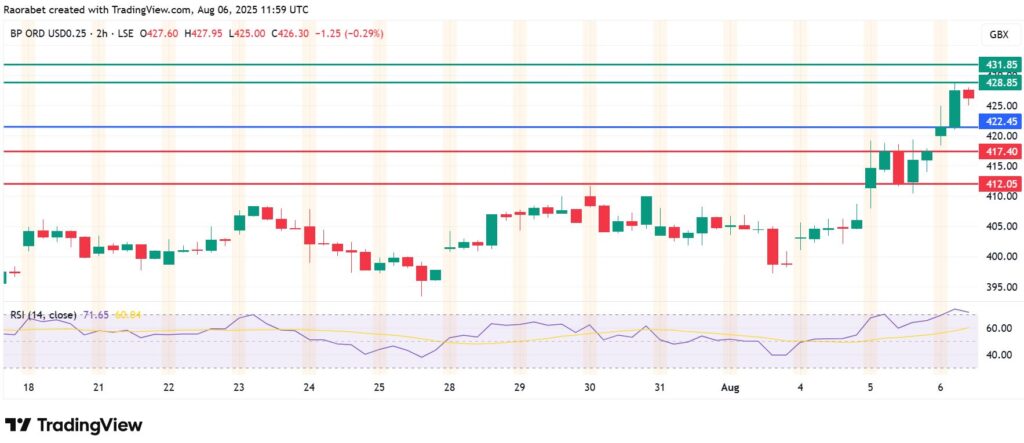Click date 18 on the time axis
The width and height of the screenshot is (1024, 443).
click(x=27, y=386)
